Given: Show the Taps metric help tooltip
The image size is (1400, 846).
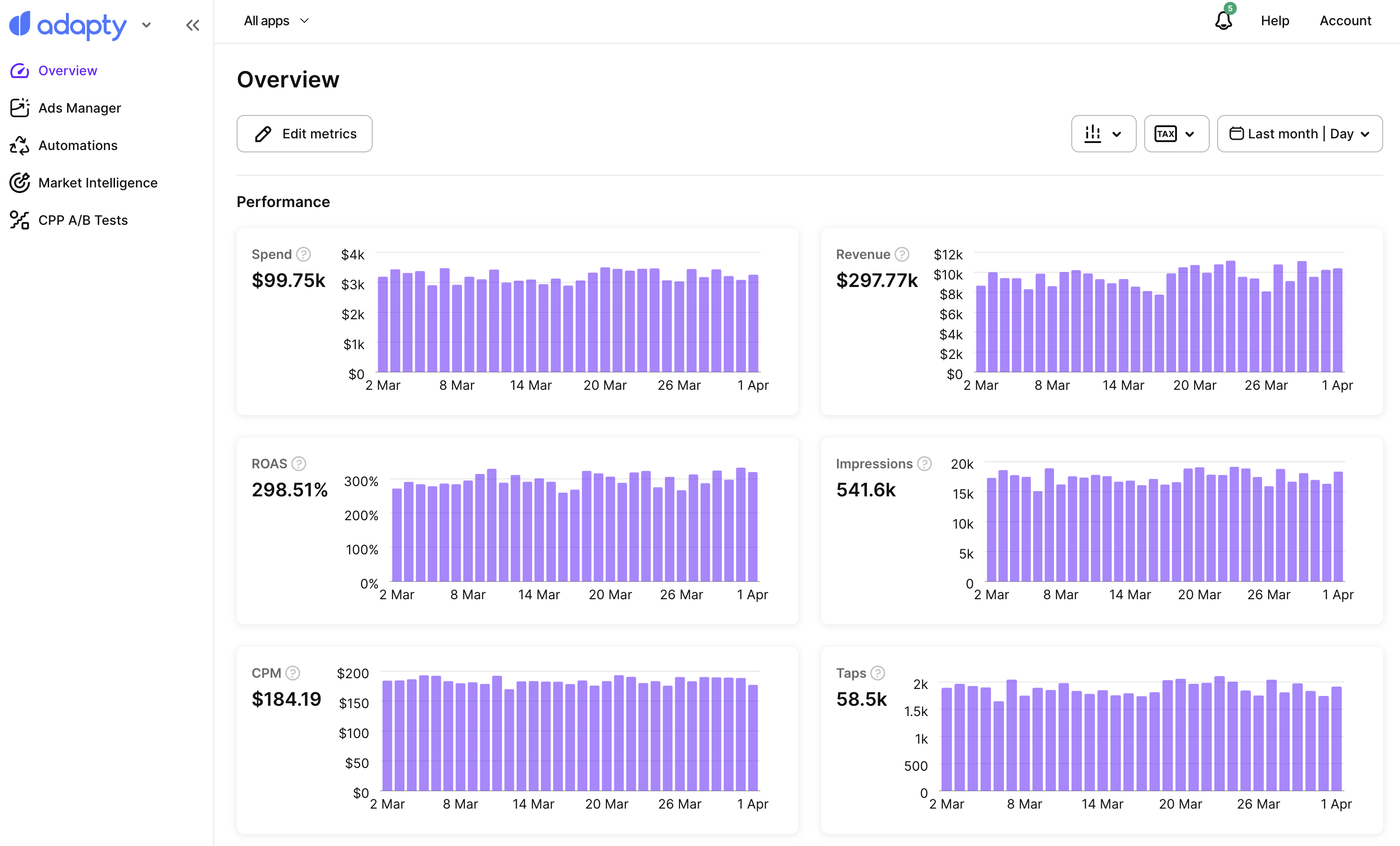Looking at the screenshot, I should point(878,673).
